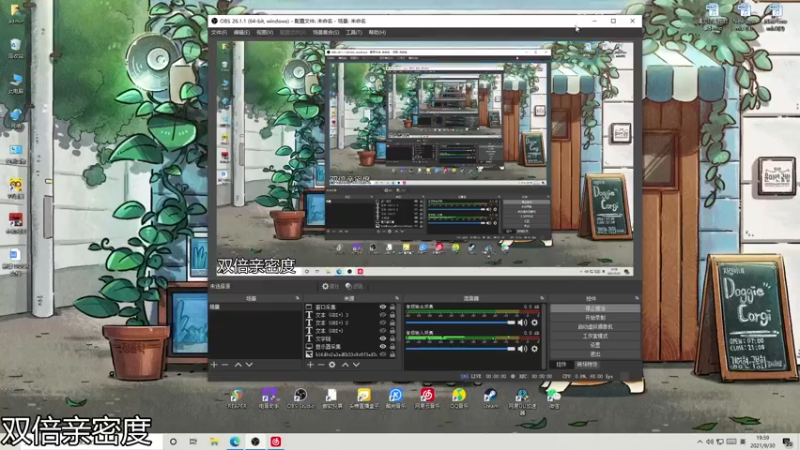Open the desktop audio (top mixer) settings gear
The image size is (800, 450).
tap(535, 322)
